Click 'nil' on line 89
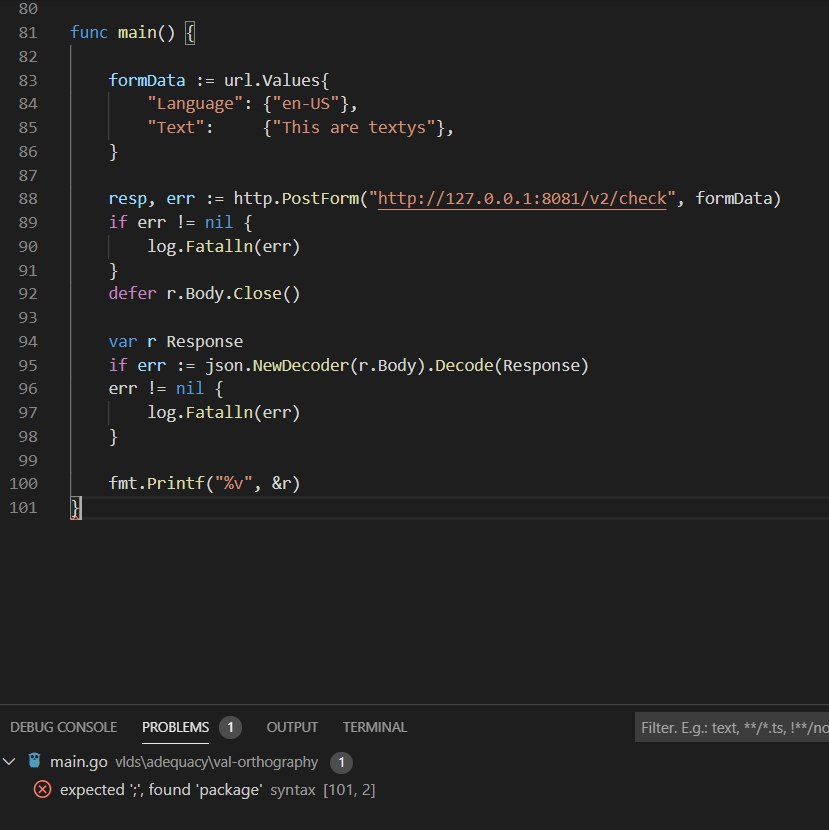This screenshot has width=829, height=830. pos(219,222)
